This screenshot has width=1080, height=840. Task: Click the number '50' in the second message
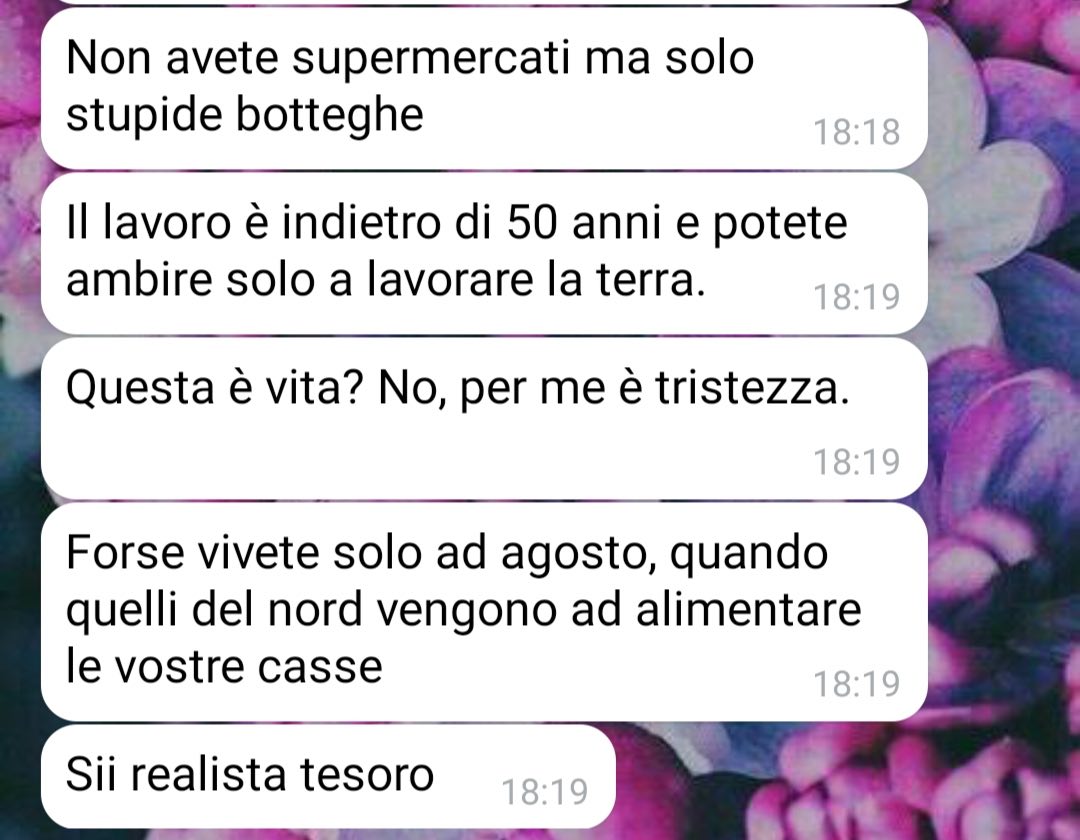[531, 222]
